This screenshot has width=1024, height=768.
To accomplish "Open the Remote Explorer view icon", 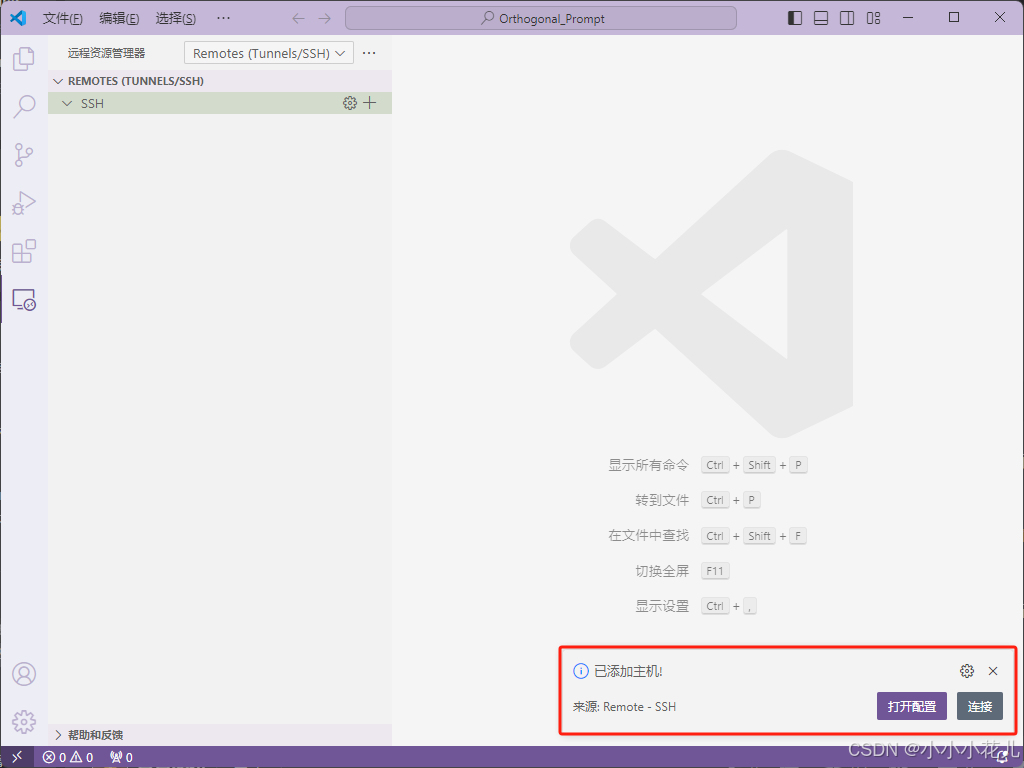I will (x=24, y=300).
